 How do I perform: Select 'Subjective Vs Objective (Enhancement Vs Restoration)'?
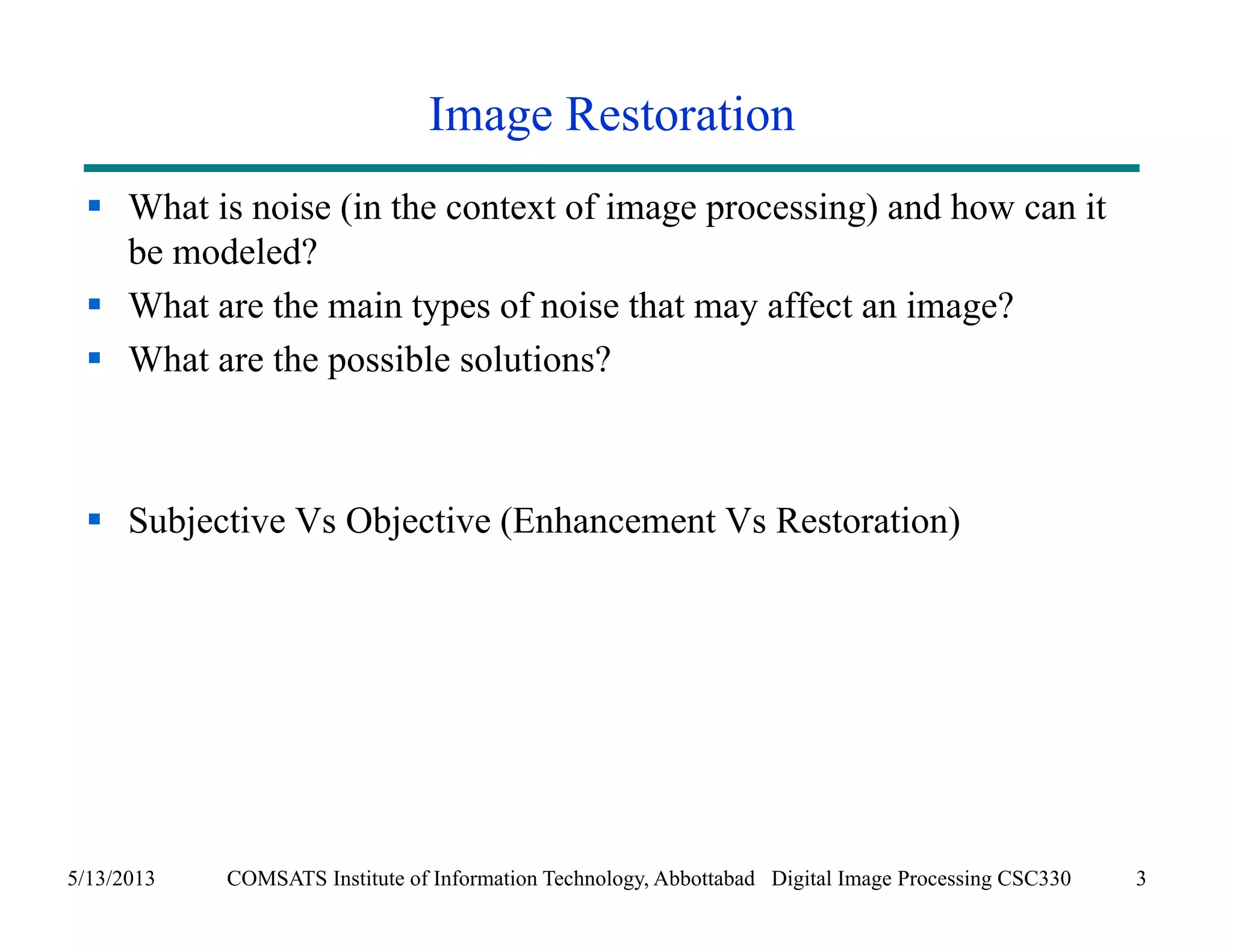(x=544, y=521)
